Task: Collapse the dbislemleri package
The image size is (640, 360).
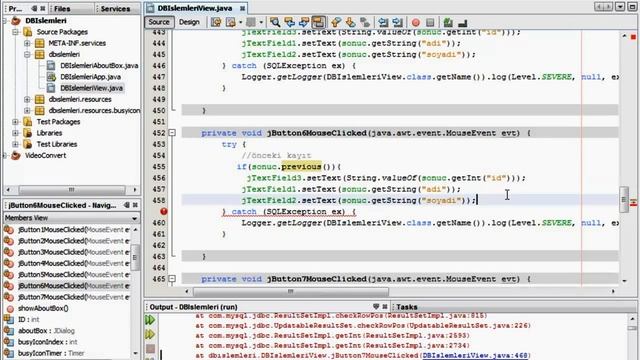Action: (27, 54)
